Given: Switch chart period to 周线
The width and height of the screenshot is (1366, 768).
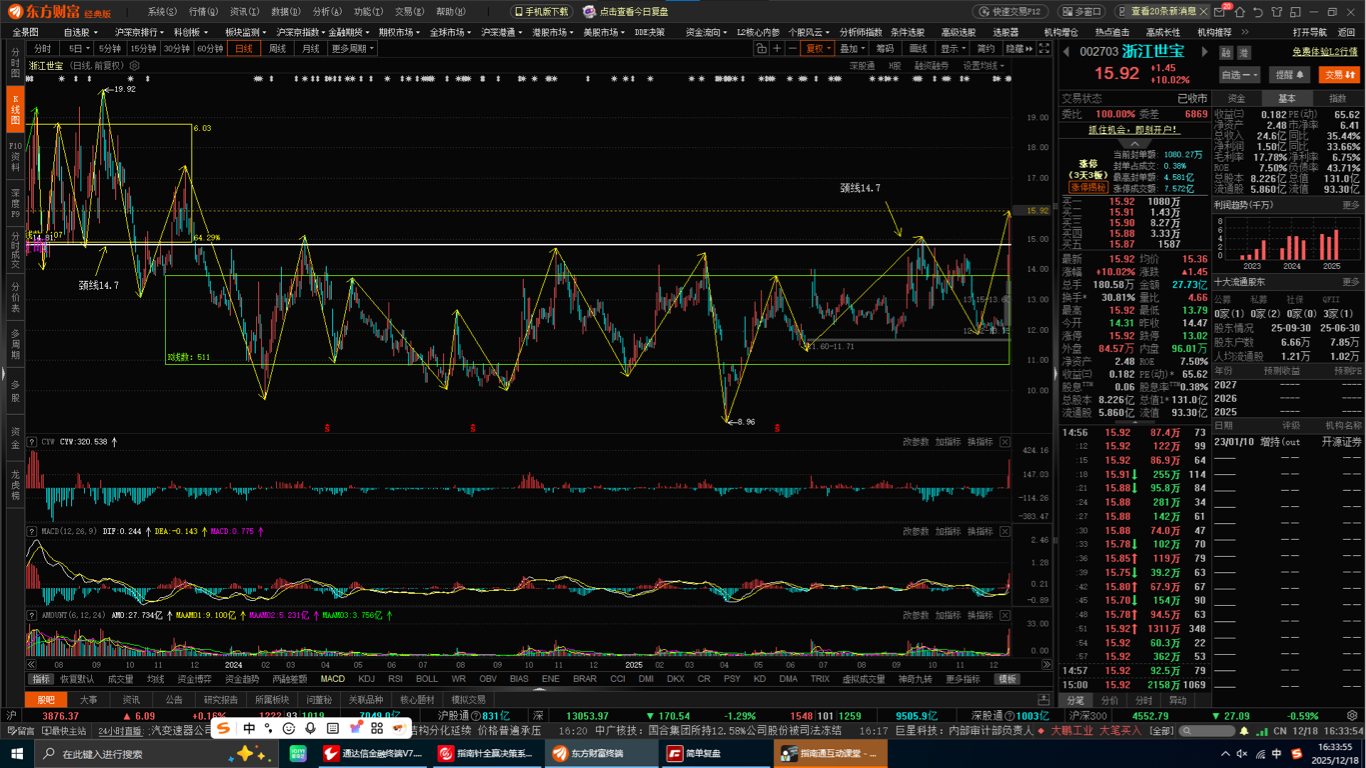Looking at the screenshot, I should click(x=277, y=48).
